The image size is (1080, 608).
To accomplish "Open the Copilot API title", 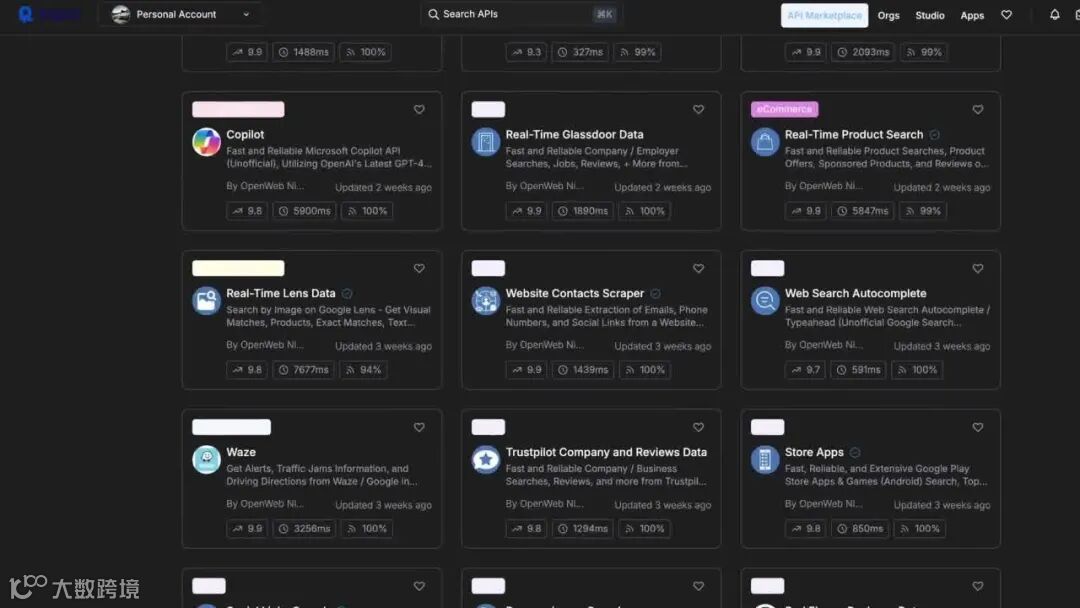I will click(245, 134).
